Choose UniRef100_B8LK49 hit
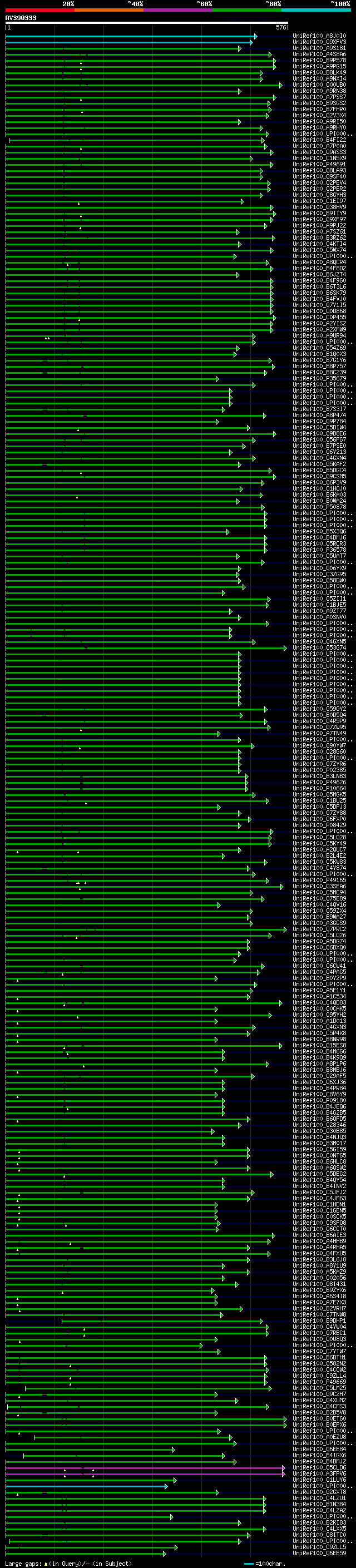Screen dimensions: 356x1568 (x=319, y=72)
